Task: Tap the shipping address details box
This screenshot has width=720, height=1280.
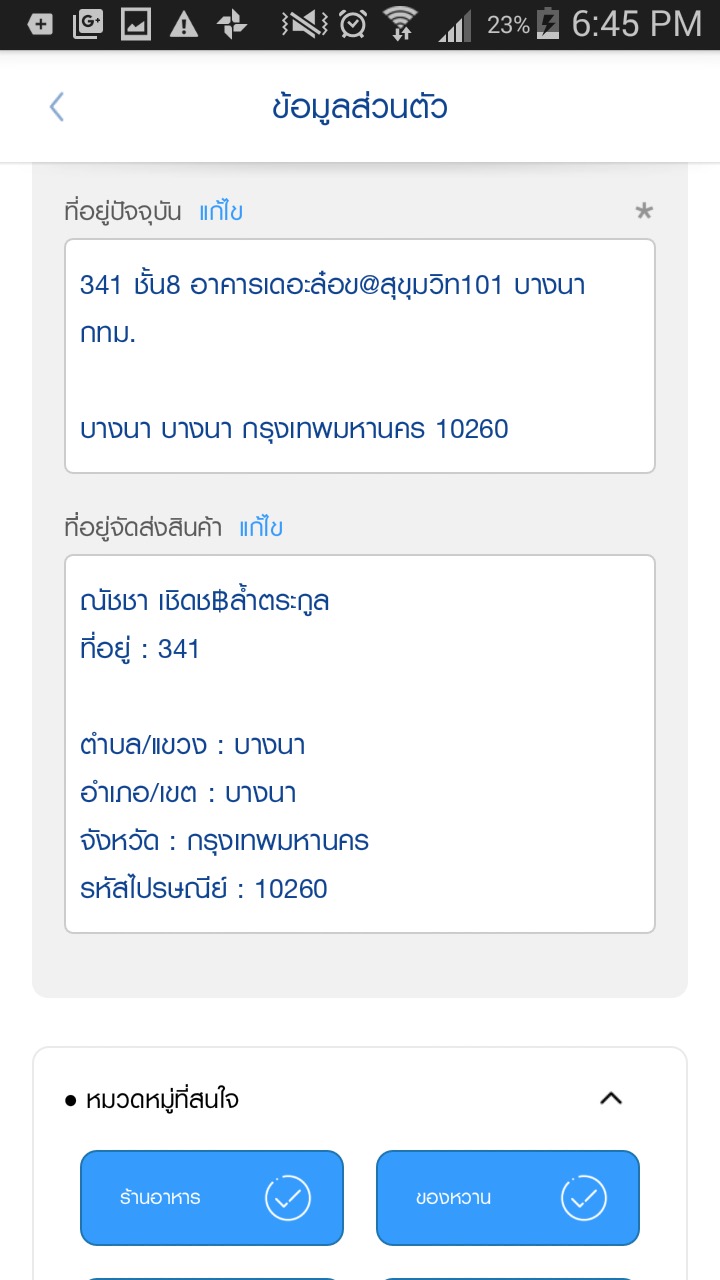Action: 360,744
